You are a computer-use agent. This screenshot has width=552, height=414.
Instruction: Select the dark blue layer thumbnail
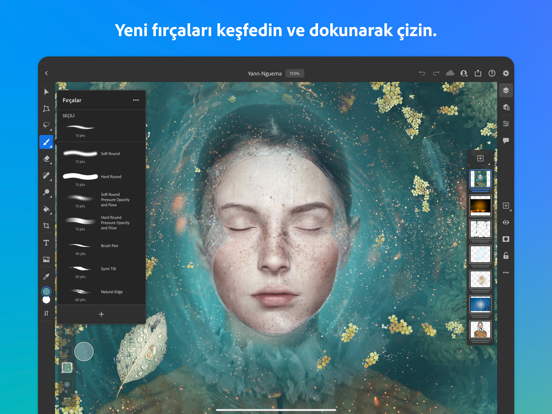click(480, 304)
